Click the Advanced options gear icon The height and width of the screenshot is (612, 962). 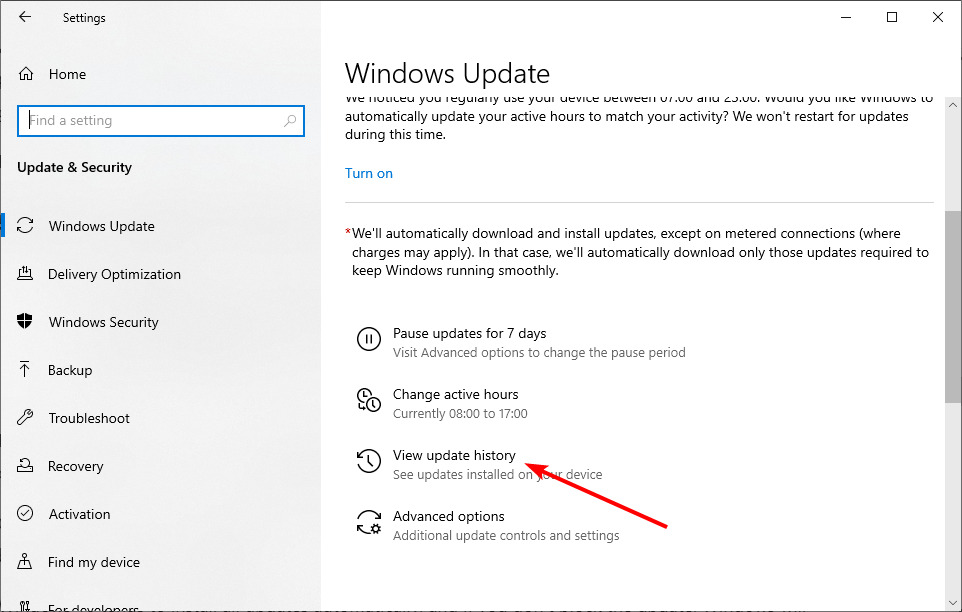[369, 523]
